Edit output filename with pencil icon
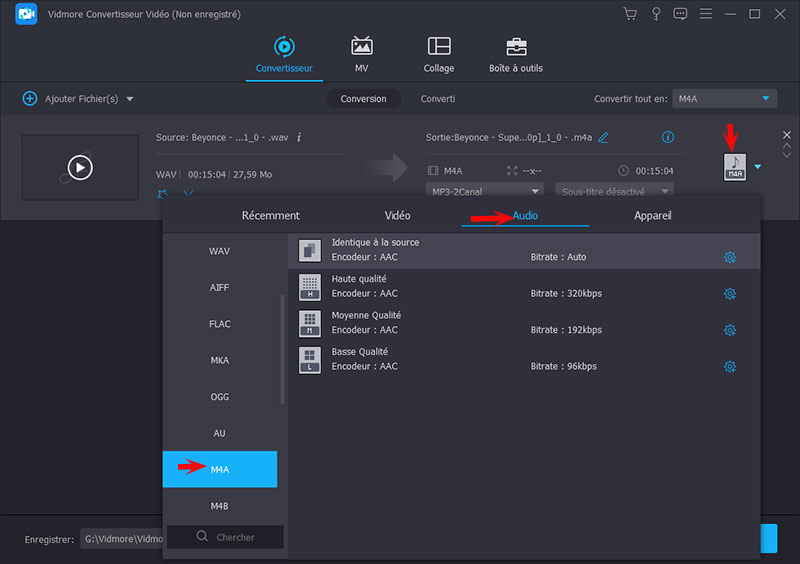This screenshot has width=800, height=564. click(x=603, y=137)
